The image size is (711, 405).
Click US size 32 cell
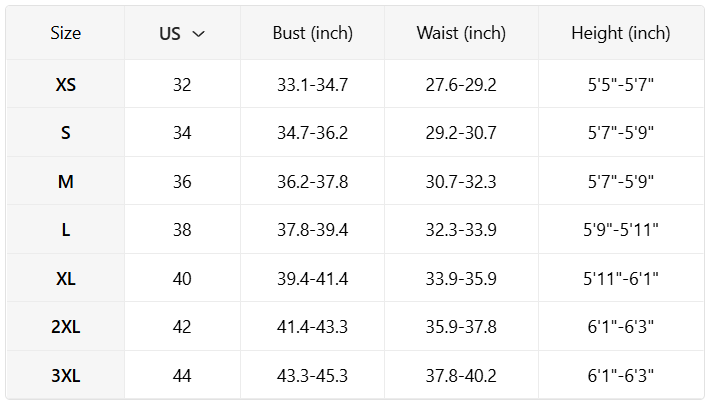[x=182, y=85]
